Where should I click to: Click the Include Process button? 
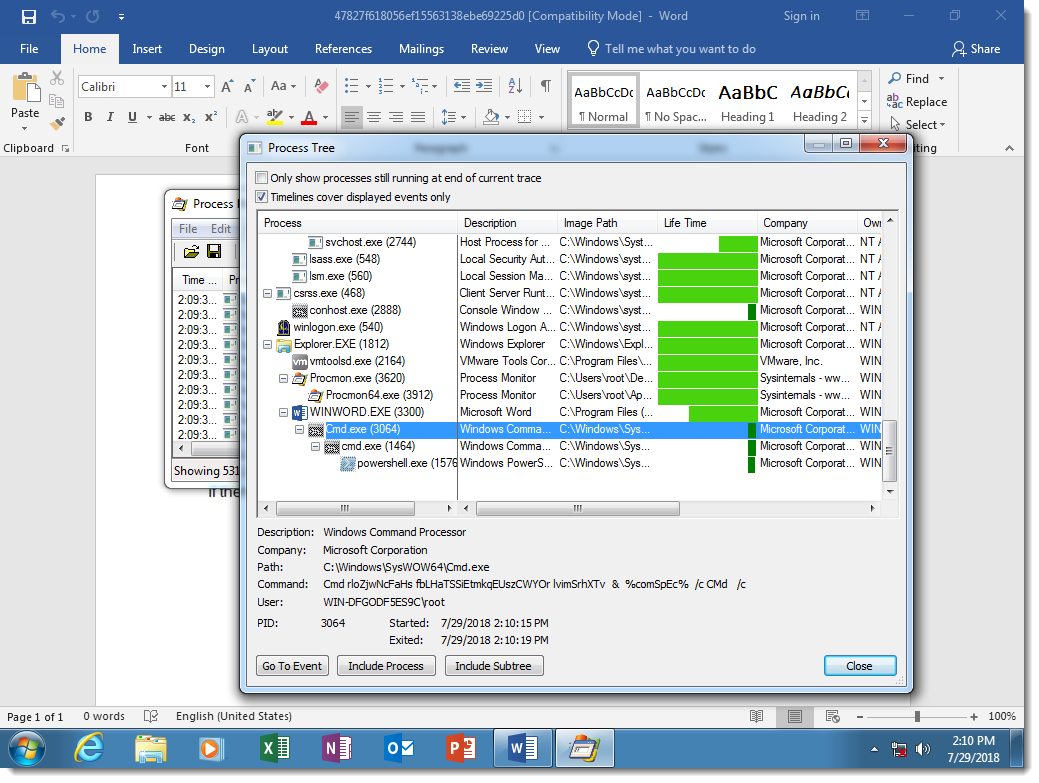[x=386, y=666]
